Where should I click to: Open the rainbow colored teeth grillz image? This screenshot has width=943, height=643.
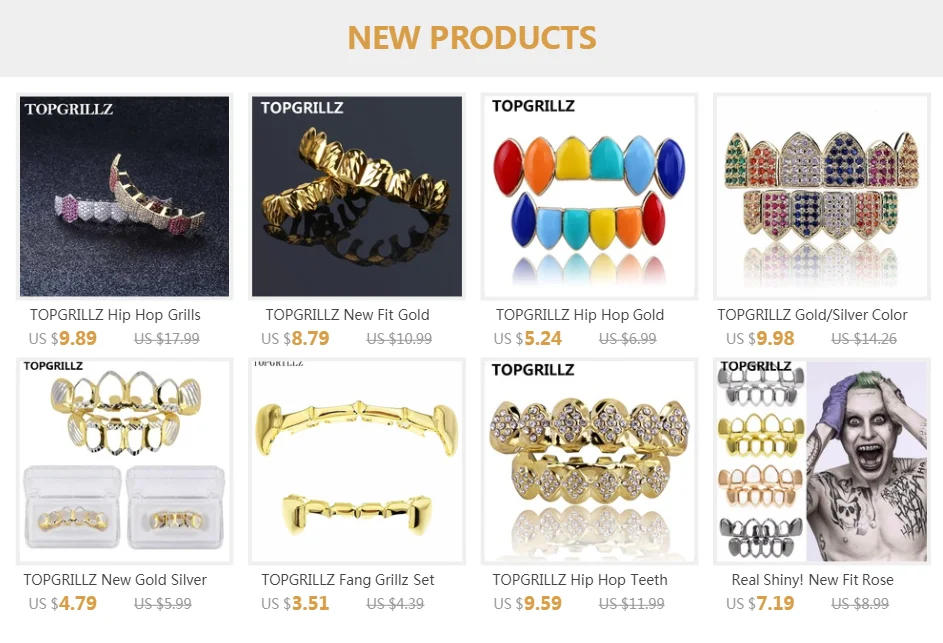click(589, 196)
